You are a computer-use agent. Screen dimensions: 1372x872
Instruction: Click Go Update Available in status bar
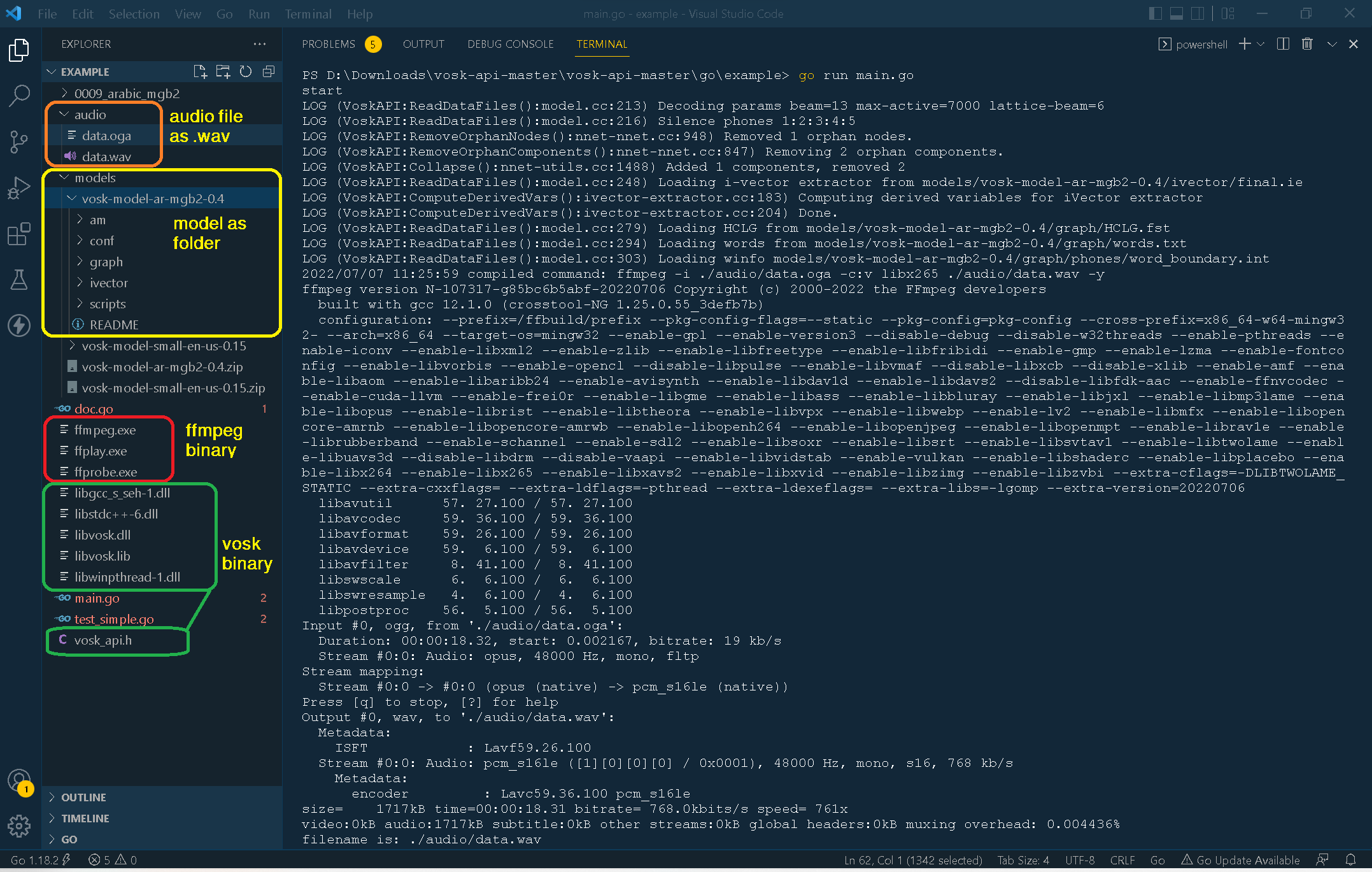1240,860
